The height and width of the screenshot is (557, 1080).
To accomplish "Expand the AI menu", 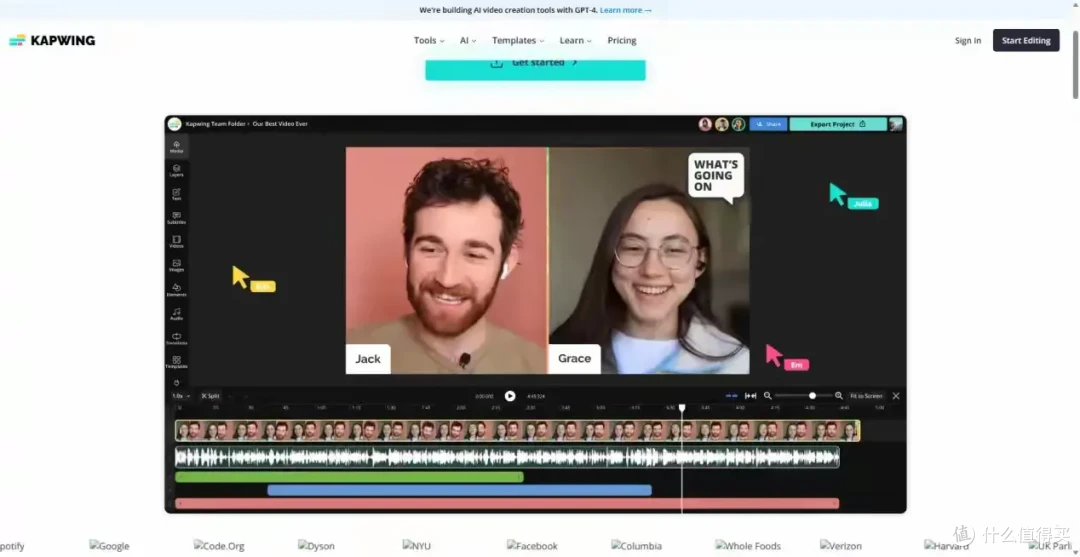I will click(x=468, y=41).
